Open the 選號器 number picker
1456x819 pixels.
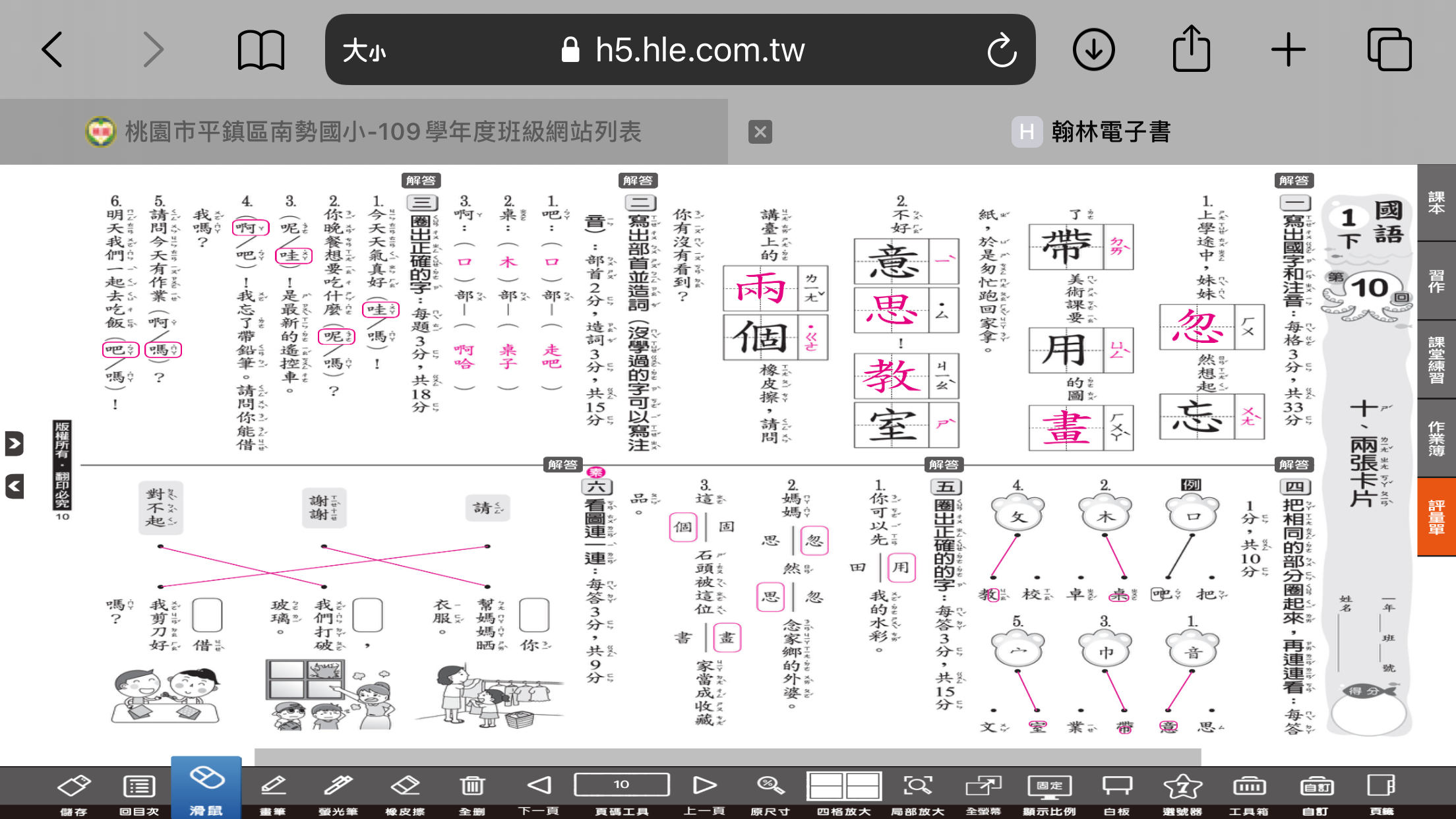pyautogui.click(x=1182, y=793)
